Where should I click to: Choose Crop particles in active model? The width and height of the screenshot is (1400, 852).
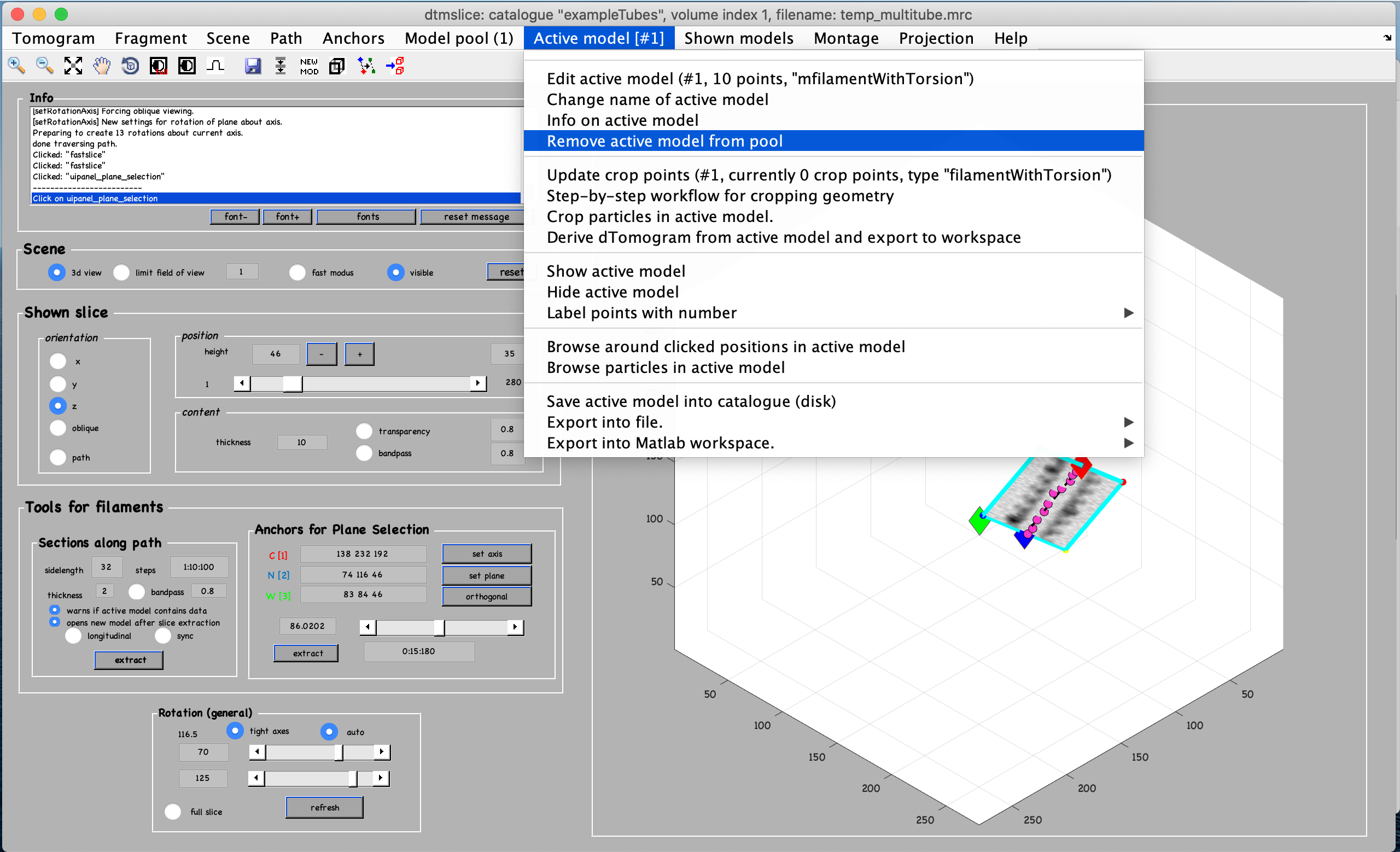point(833,217)
